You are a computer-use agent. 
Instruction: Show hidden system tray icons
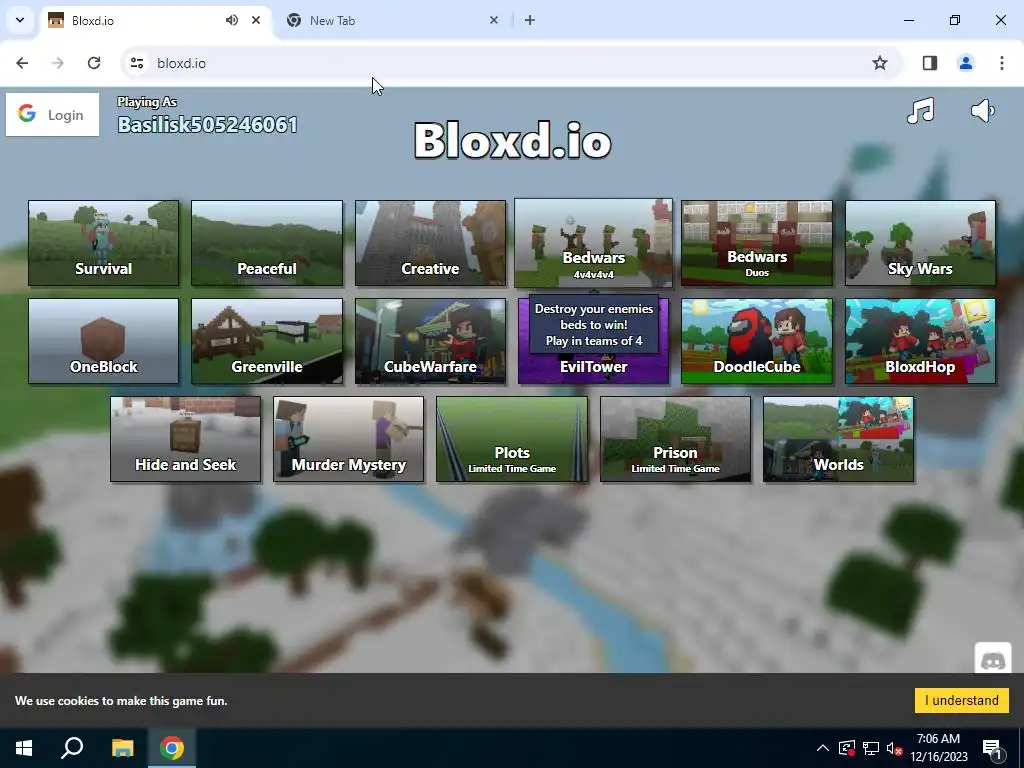point(823,748)
